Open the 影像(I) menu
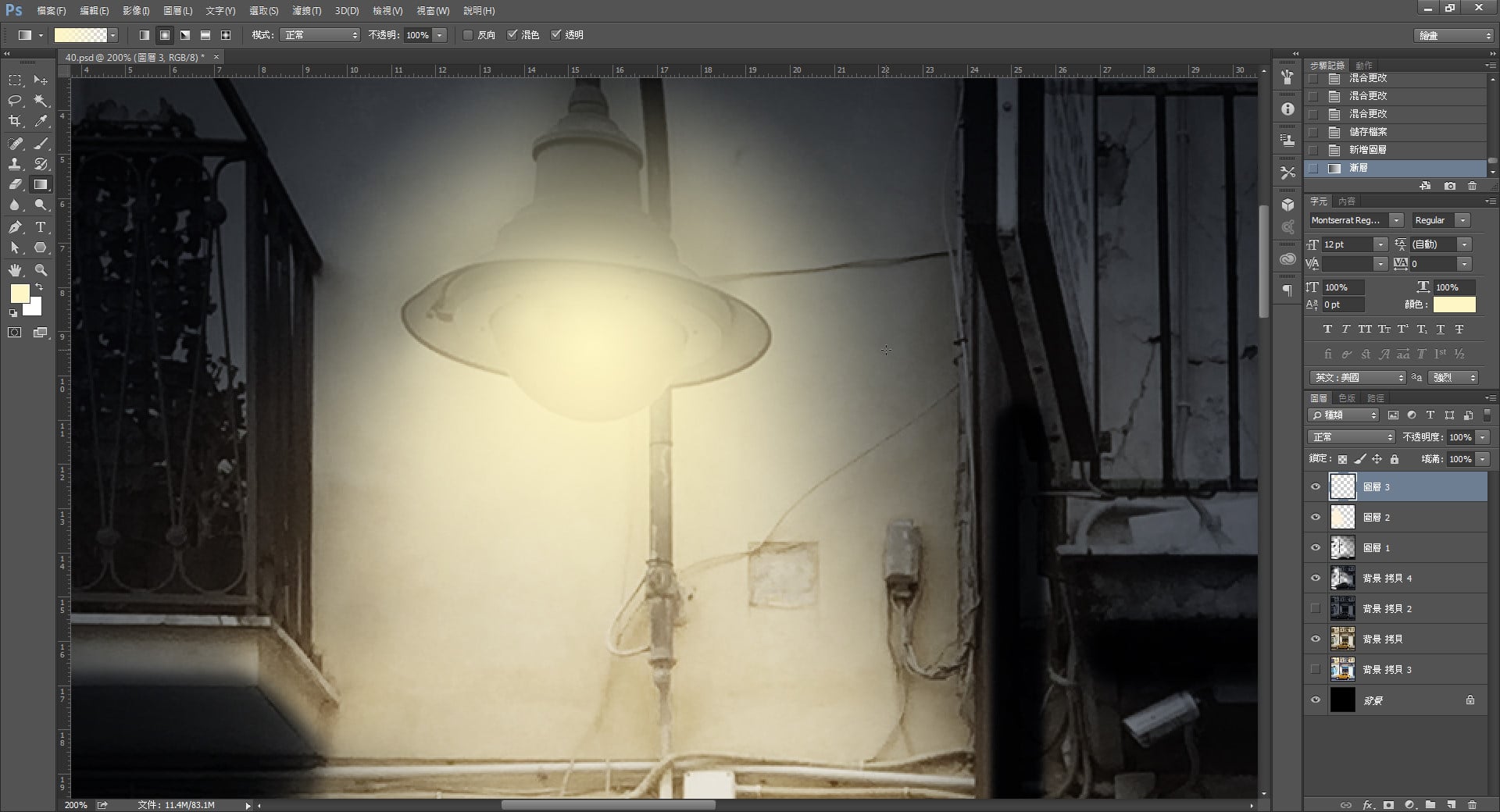This screenshot has width=1500, height=812. point(136,11)
